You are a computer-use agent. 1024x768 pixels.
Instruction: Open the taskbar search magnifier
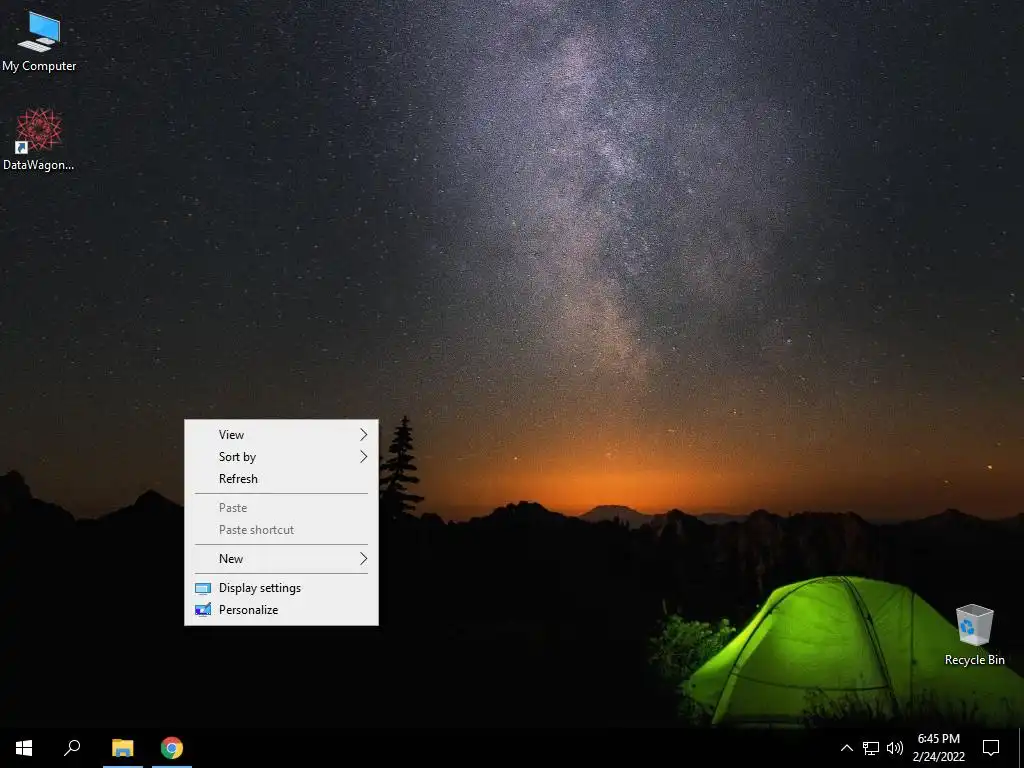[72, 748]
